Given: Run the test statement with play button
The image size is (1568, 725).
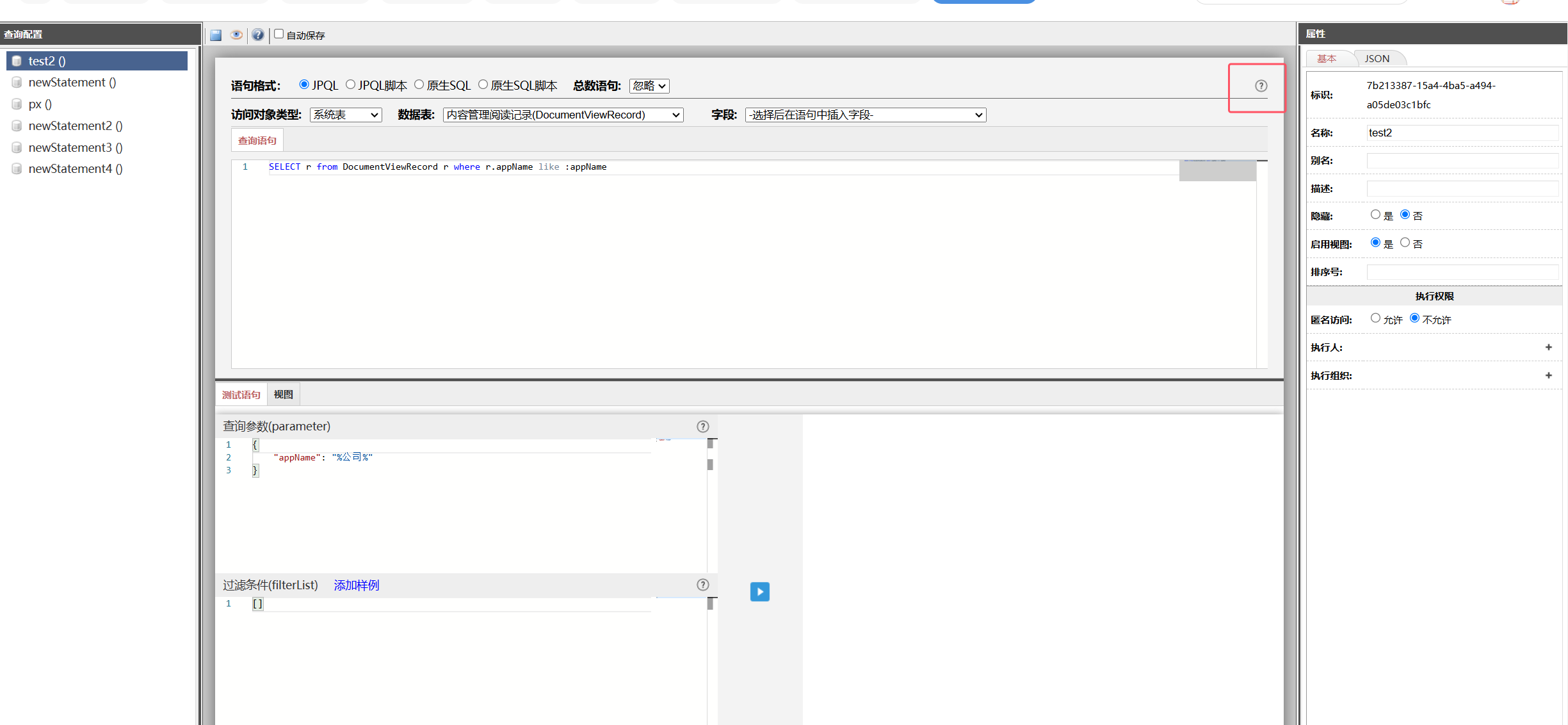Looking at the screenshot, I should [759, 592].
